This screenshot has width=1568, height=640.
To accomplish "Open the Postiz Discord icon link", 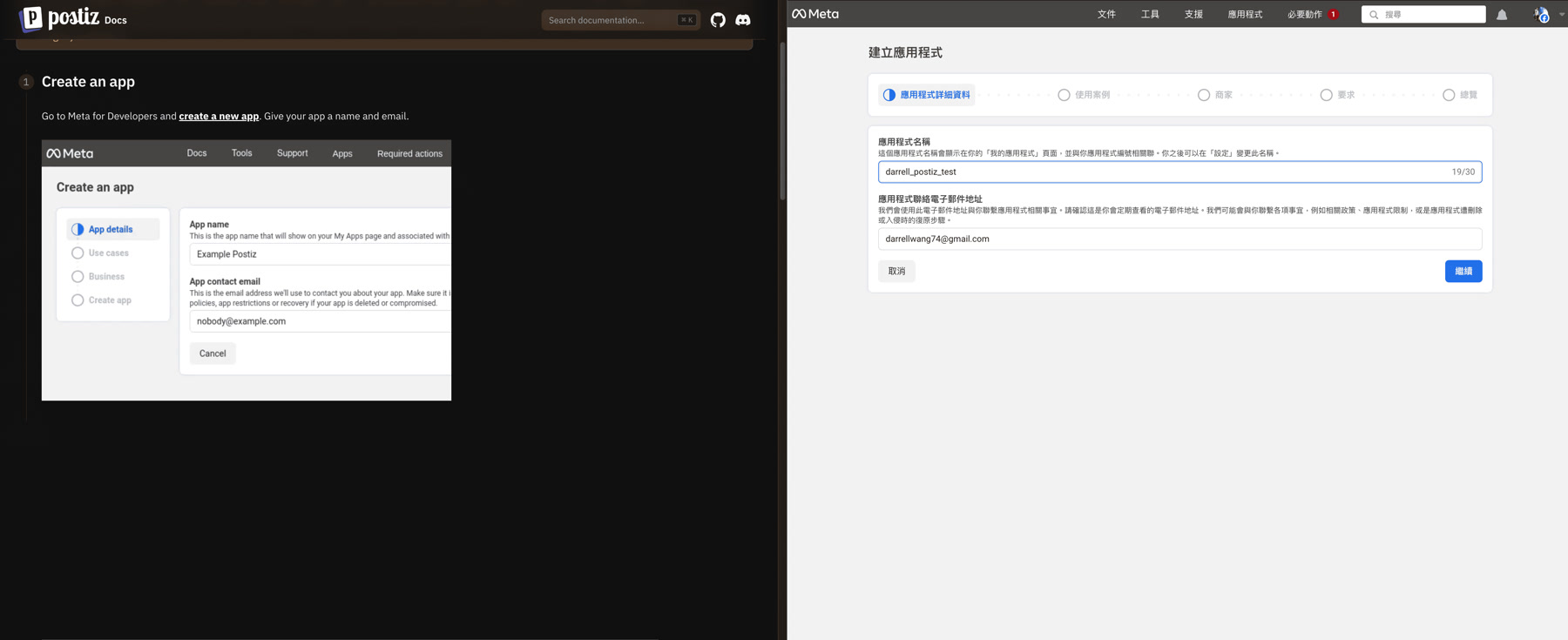I will pos(743,20).
